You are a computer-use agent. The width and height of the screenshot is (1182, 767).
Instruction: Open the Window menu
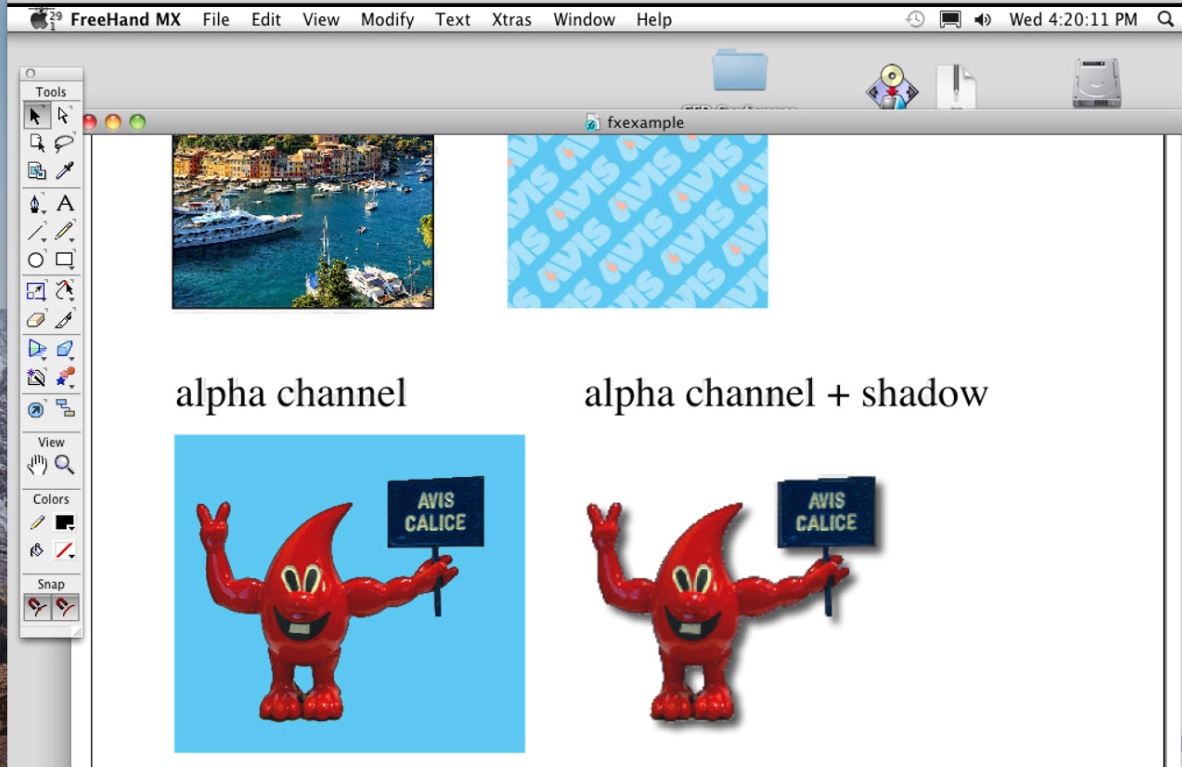[x=584, y=20]
